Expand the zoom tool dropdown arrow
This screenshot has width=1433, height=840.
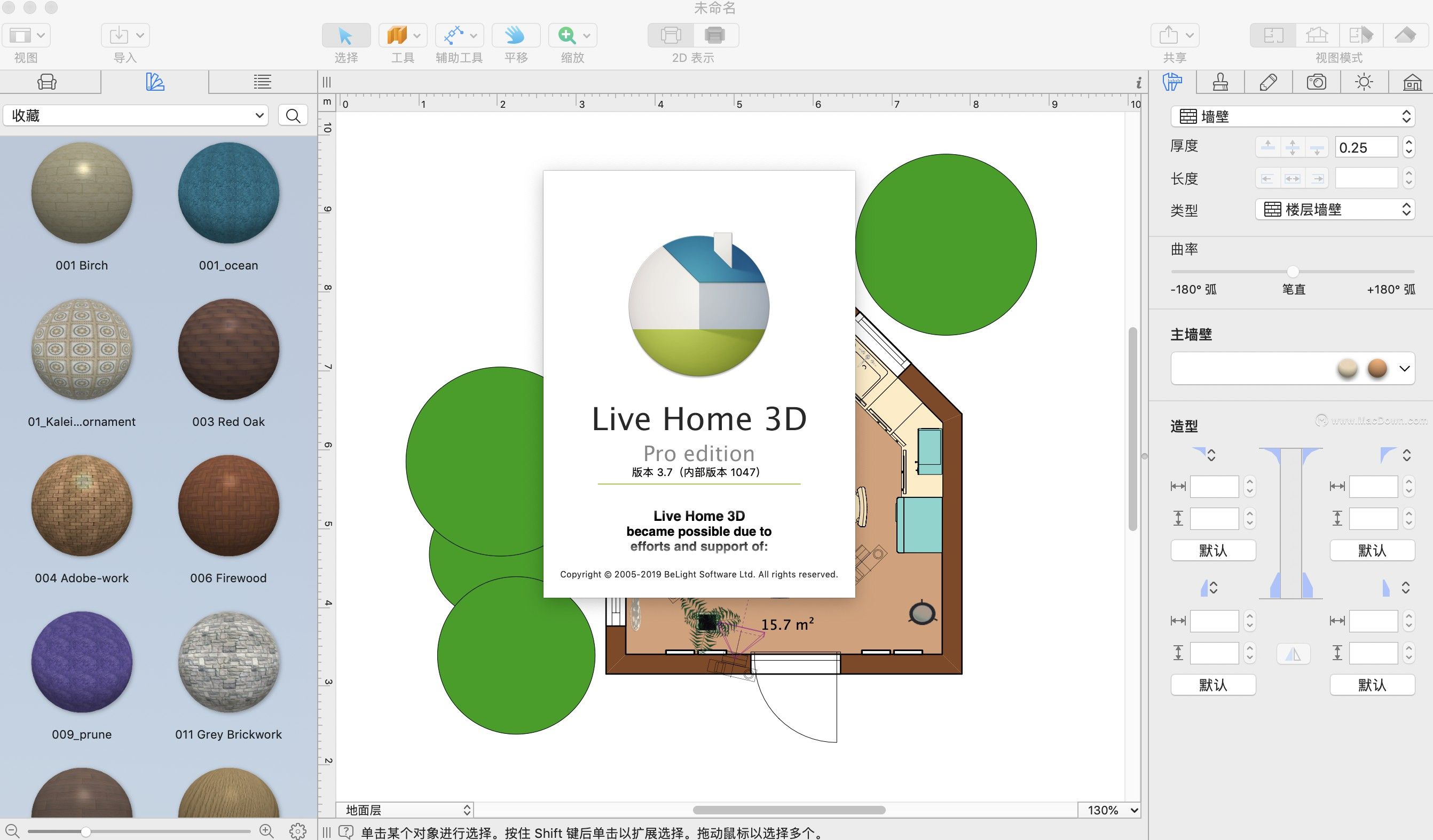587,35
